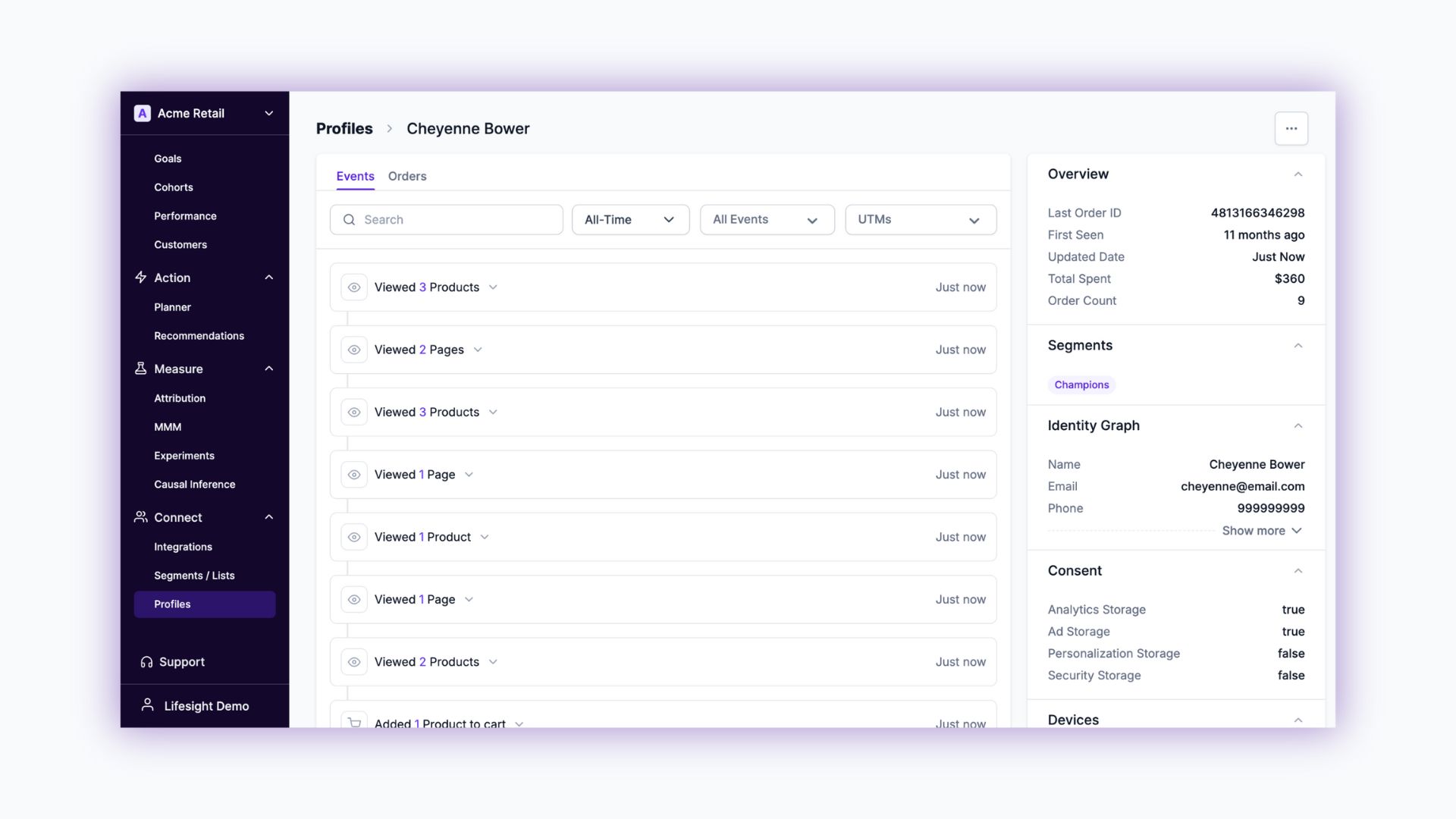This screenshot has height=819, width=1456.
Task: Collapse the Overview panel section
Action: tap(1298, 174)
